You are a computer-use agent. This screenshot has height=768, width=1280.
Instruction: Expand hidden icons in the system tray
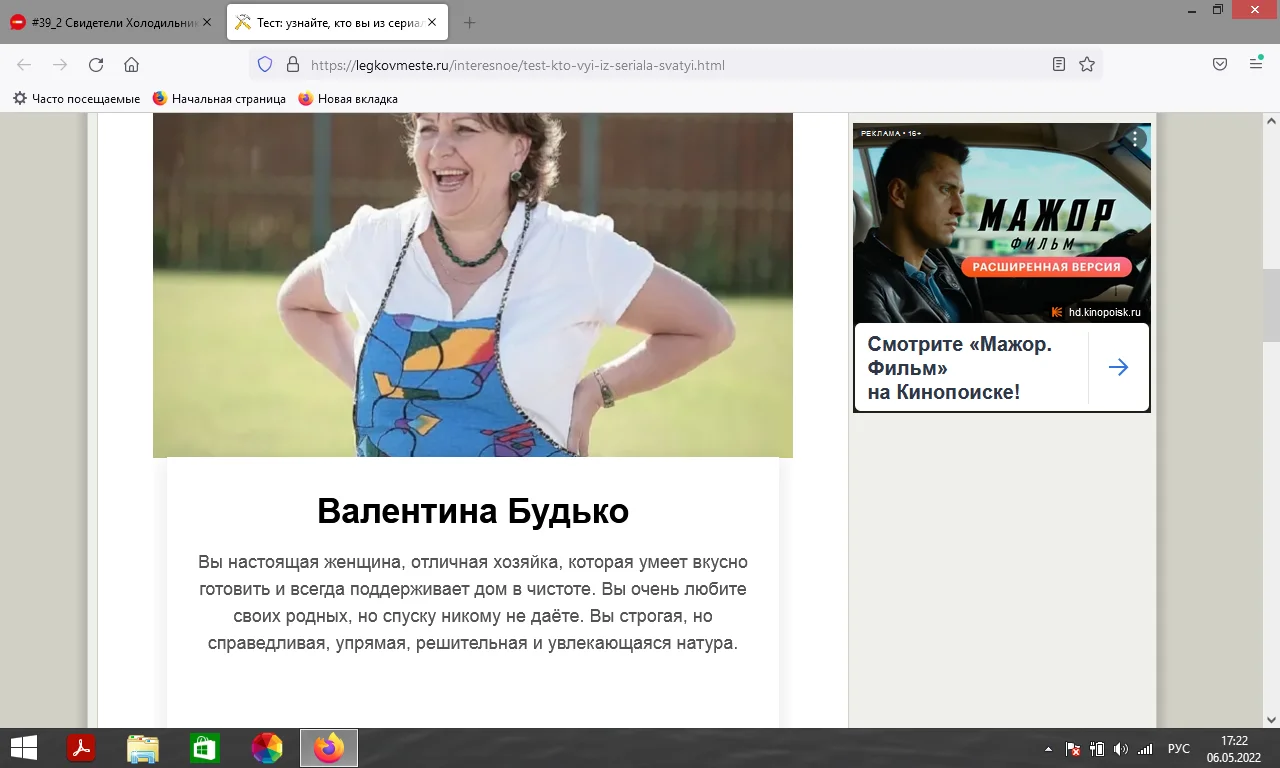click(1048, 747)
